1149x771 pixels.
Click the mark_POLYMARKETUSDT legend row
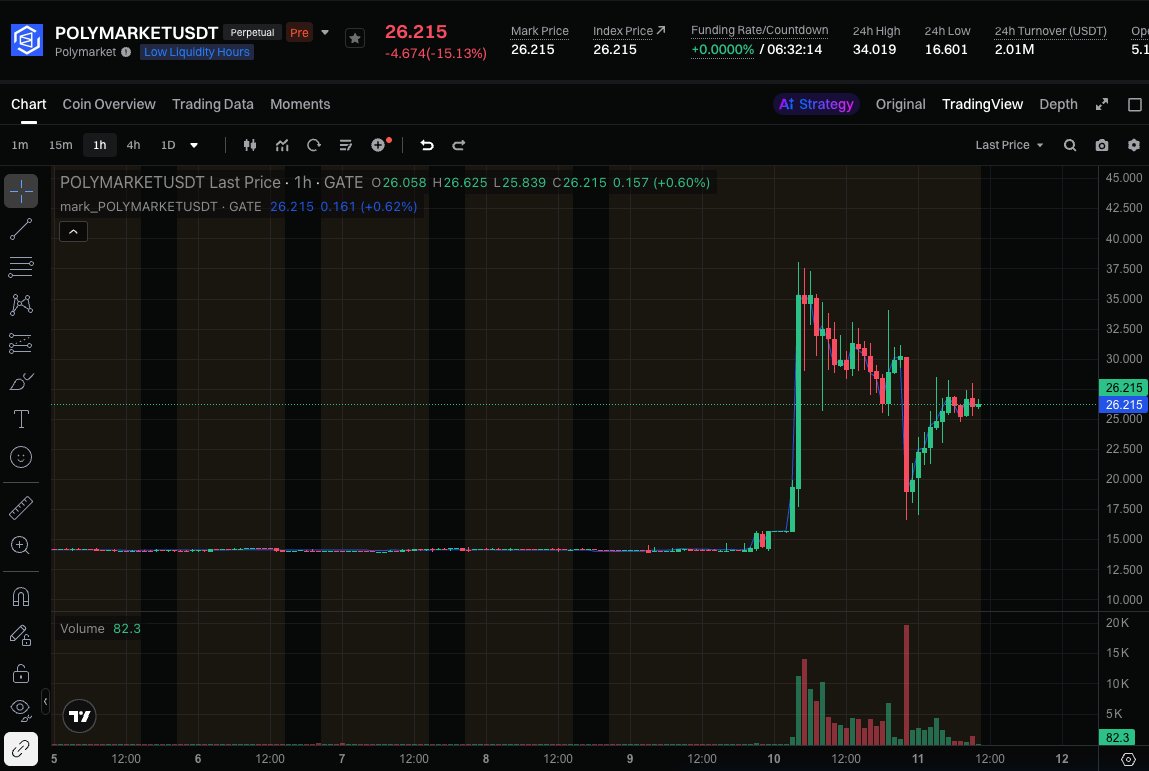tap(238, 207)
